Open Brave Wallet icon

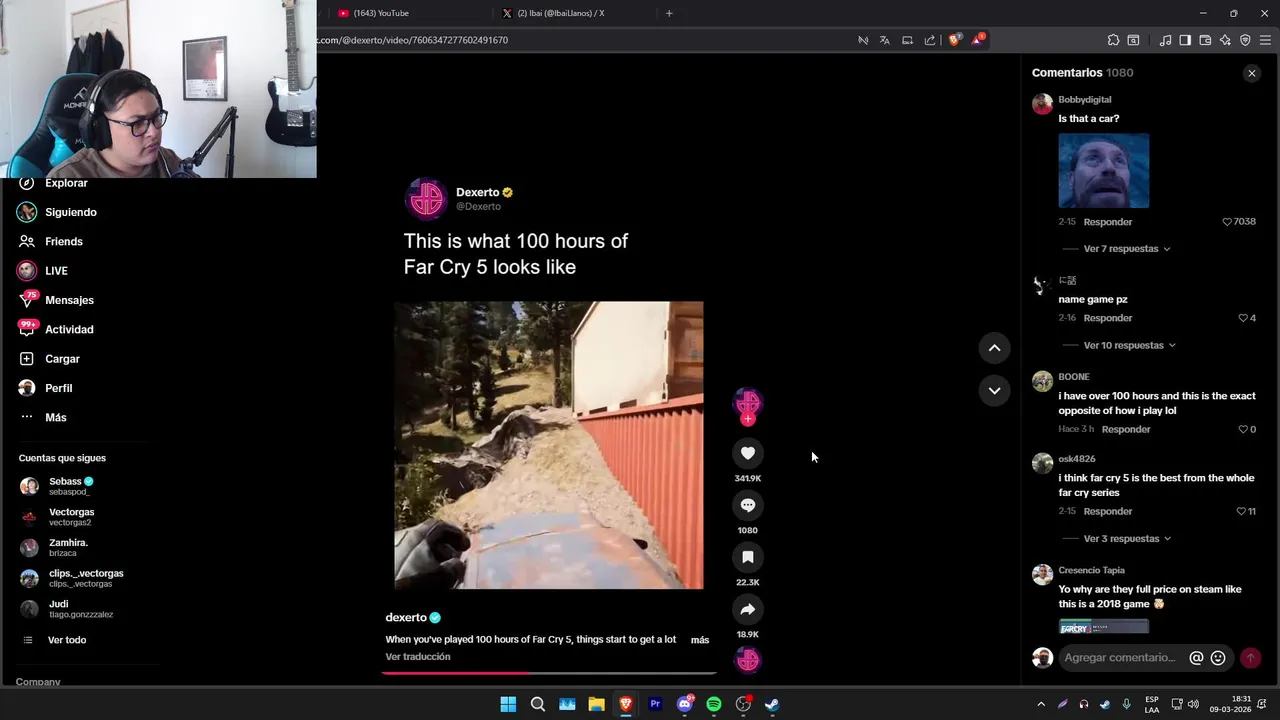point(1205,40)
